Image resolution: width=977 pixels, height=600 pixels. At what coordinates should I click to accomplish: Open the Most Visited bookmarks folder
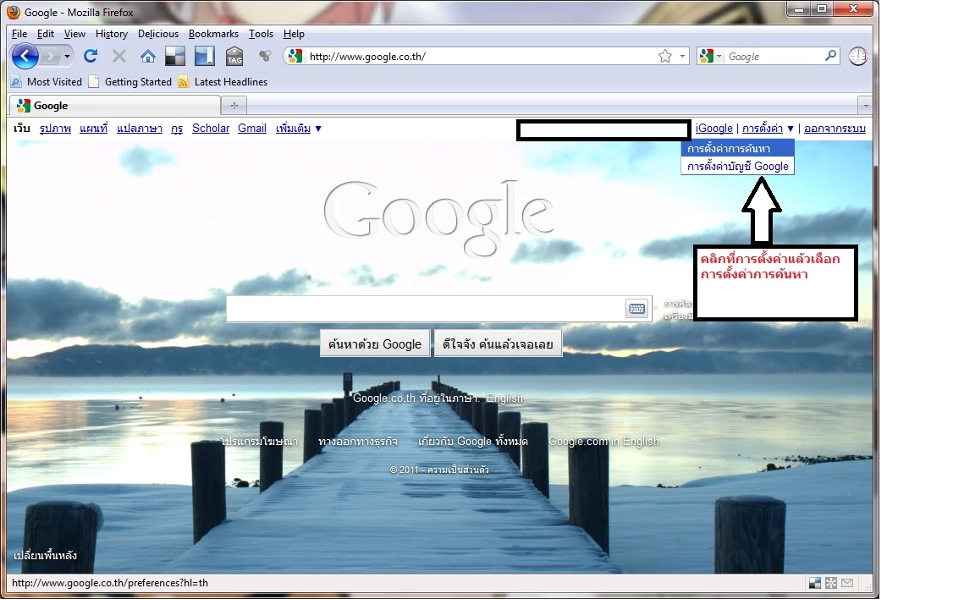[x=47, y=82]
